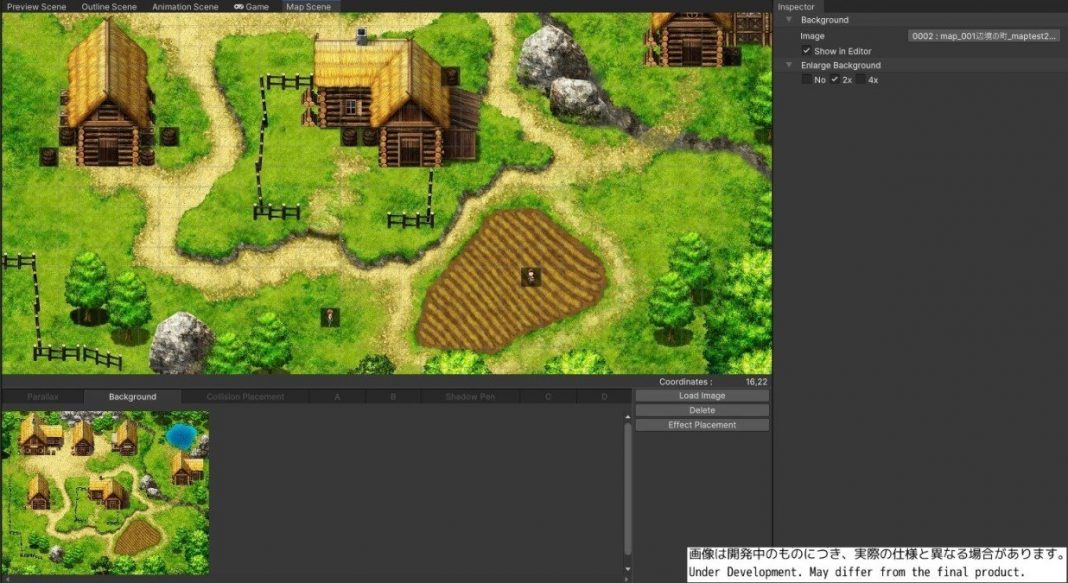
Task: Select the tile layer B tab
Action: coord(393,396)
